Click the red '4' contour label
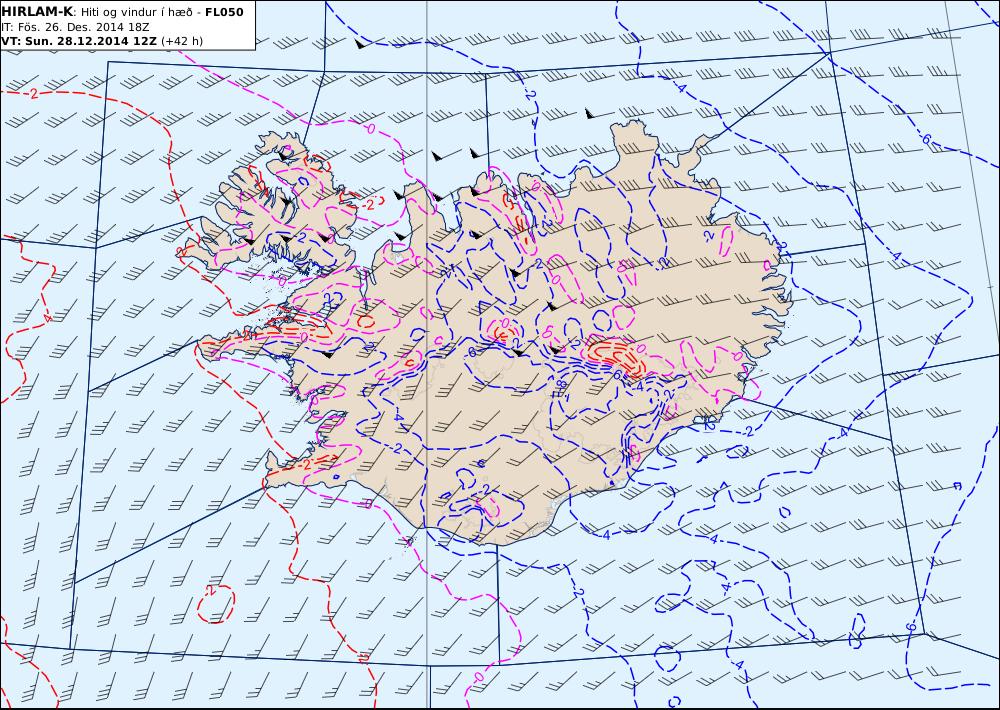Viewport: 1000px width, 710px height. pyautogui.click(x=48, y=317)
